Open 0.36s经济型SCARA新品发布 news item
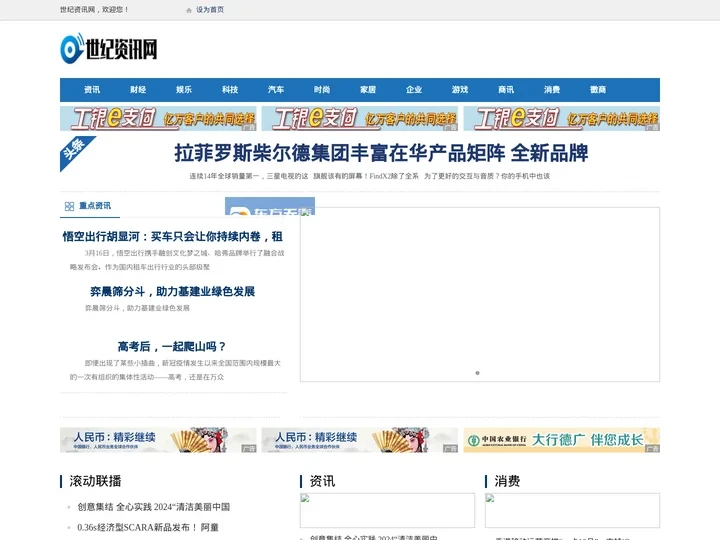 (148, 528)
